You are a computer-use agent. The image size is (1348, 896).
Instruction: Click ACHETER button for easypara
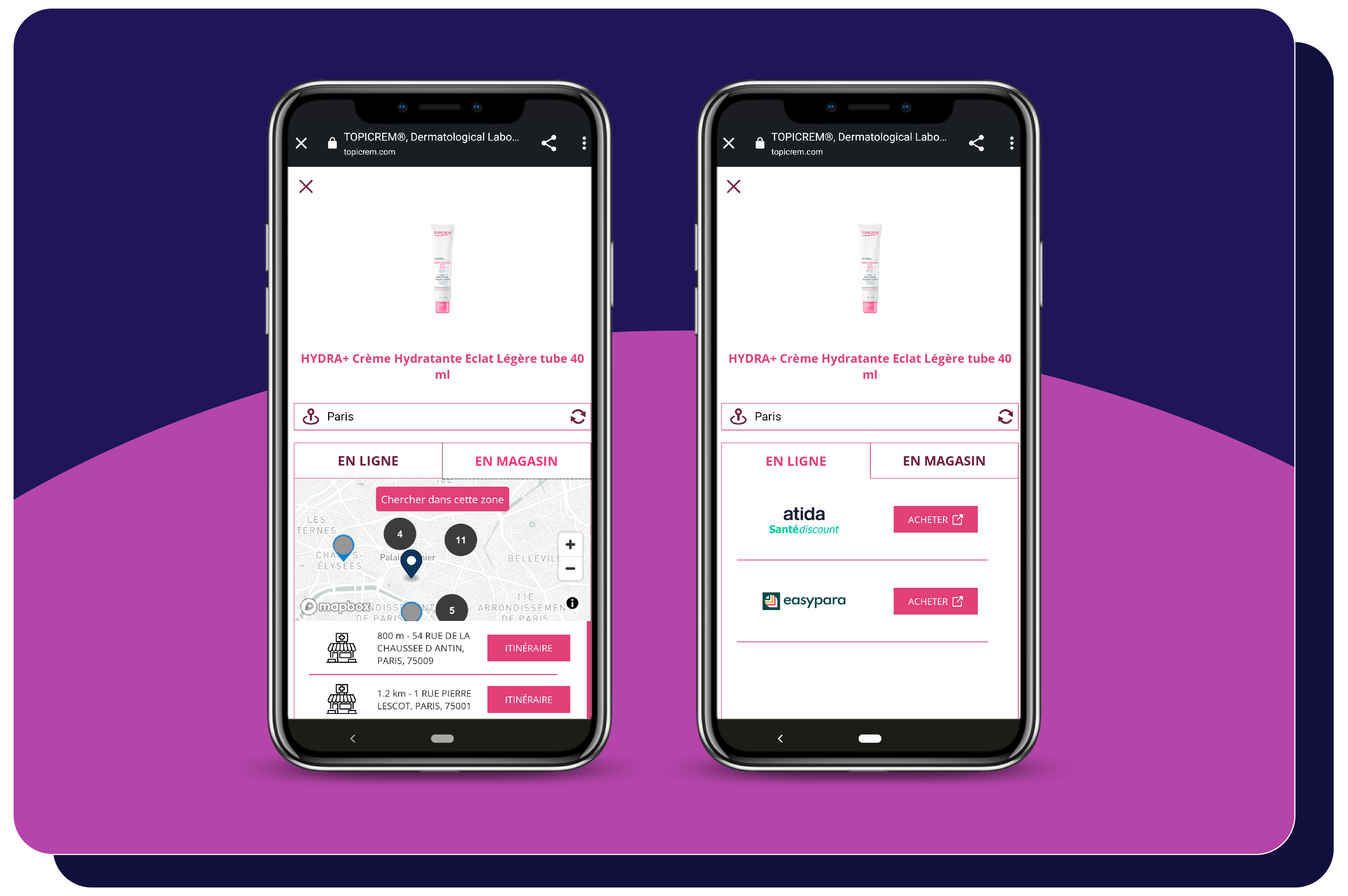932,601
